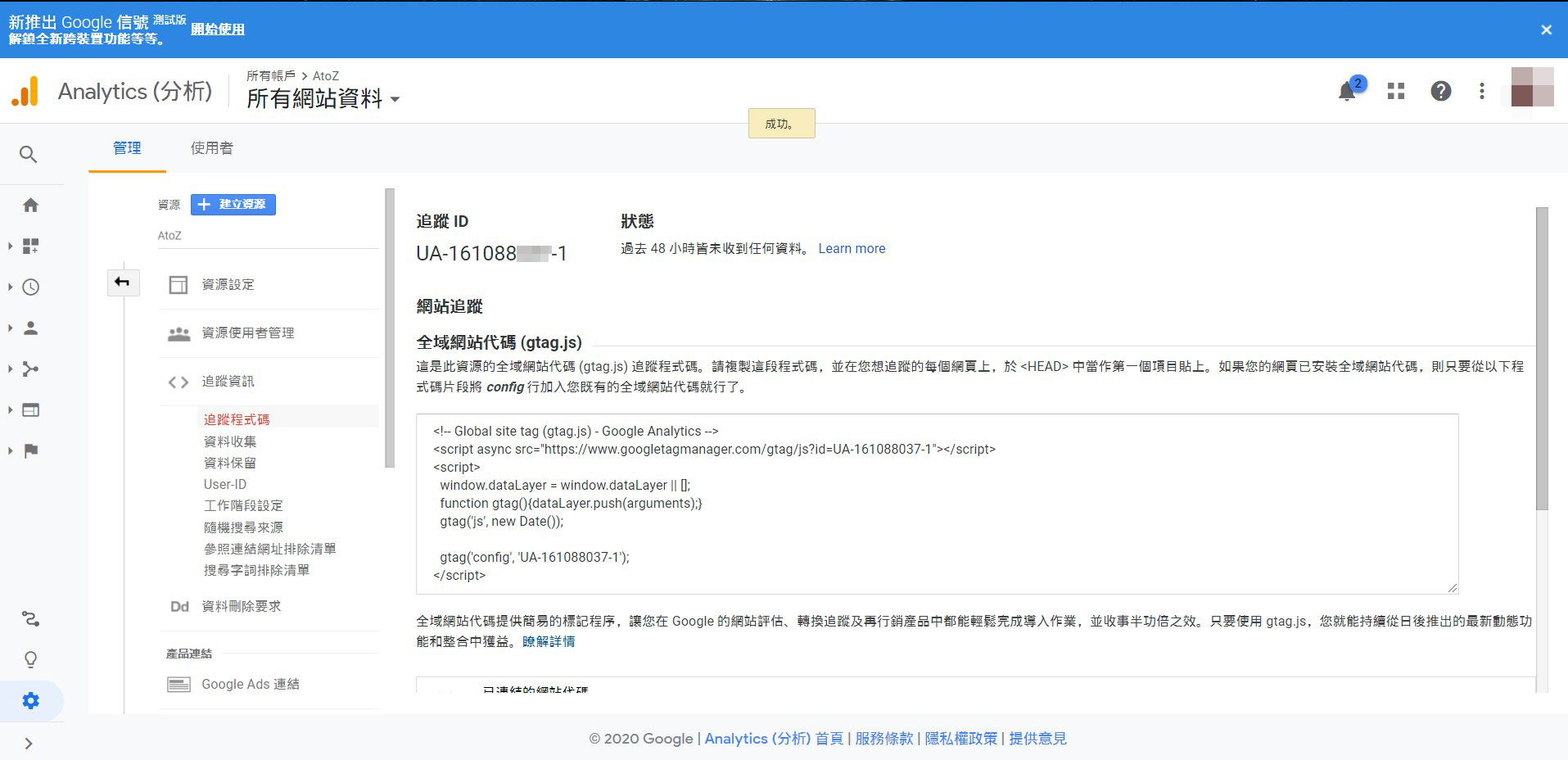Expand the audience person reports section
Viewport: 1568px width, 760px height.
pyautogui.click(x=30, y=328)
